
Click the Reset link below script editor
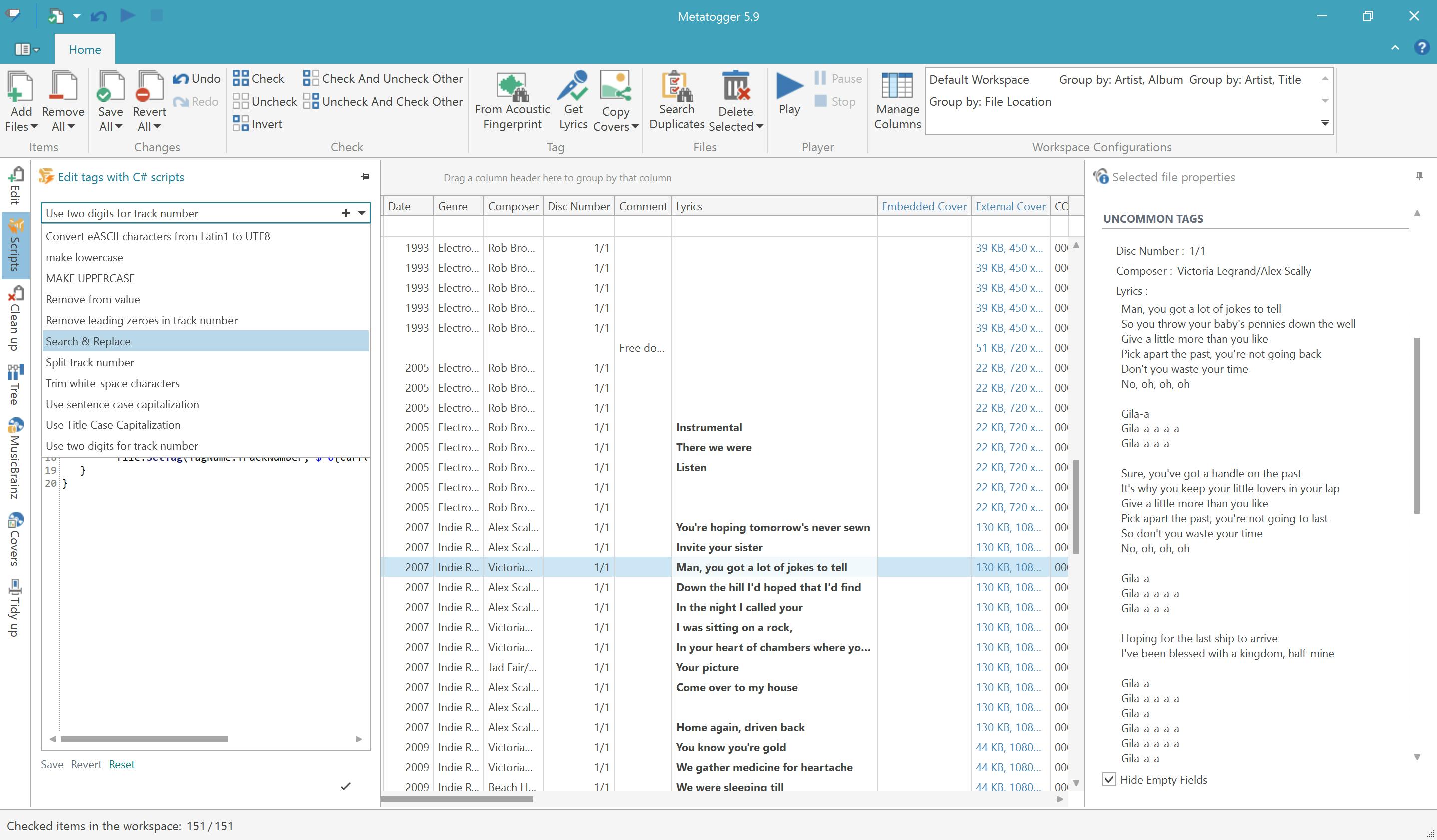coord(121,764)
